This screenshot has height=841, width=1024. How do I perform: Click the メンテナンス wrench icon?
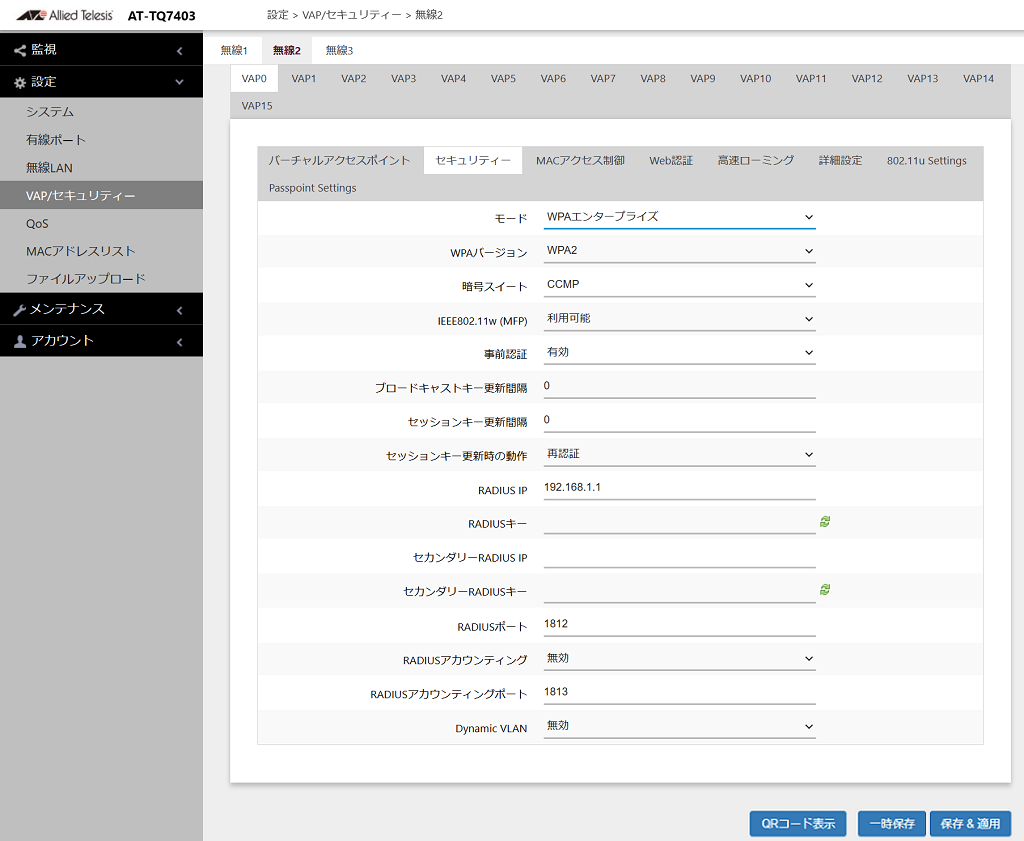click(x=20, y=310)
